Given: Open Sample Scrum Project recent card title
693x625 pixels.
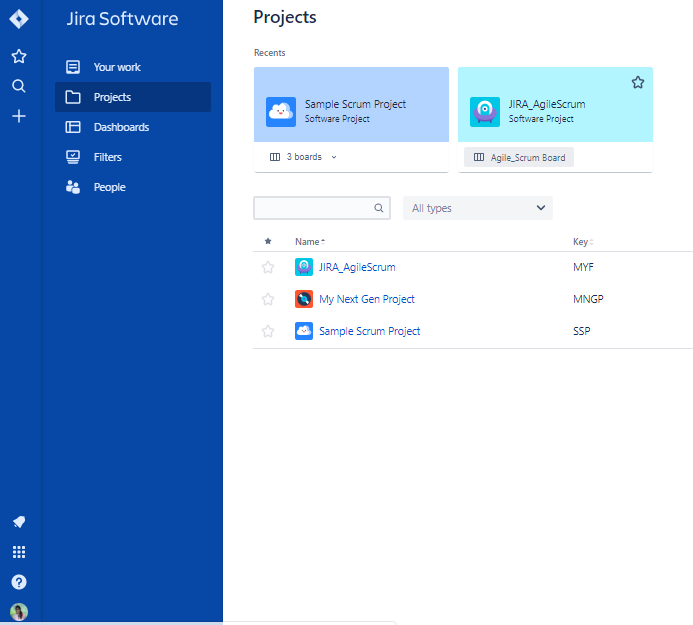Looking at the screenshot, I should tap(355, 104).
